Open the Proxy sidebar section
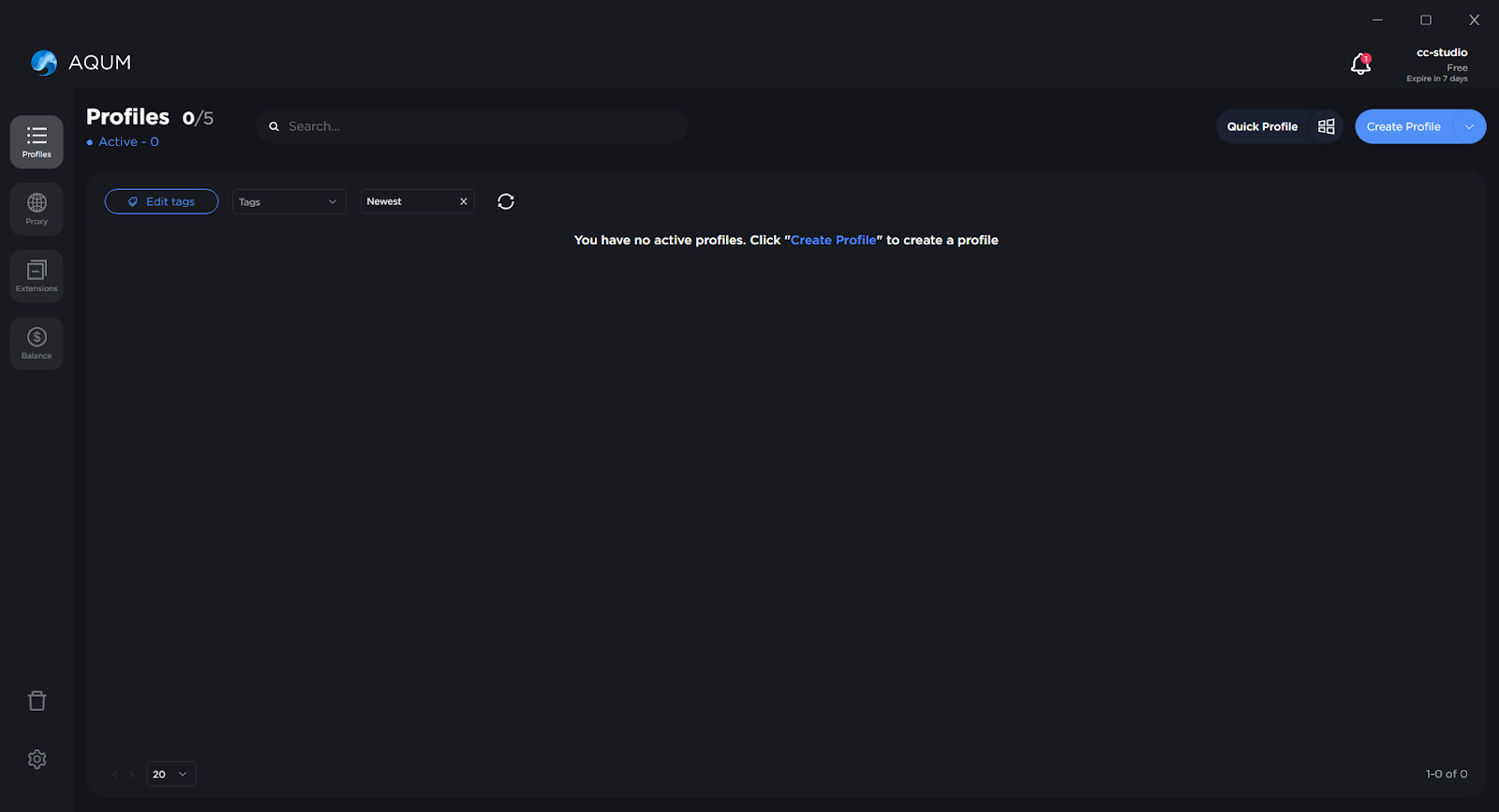The width and height of the screenshot is (1499, 812). point(37,209)
